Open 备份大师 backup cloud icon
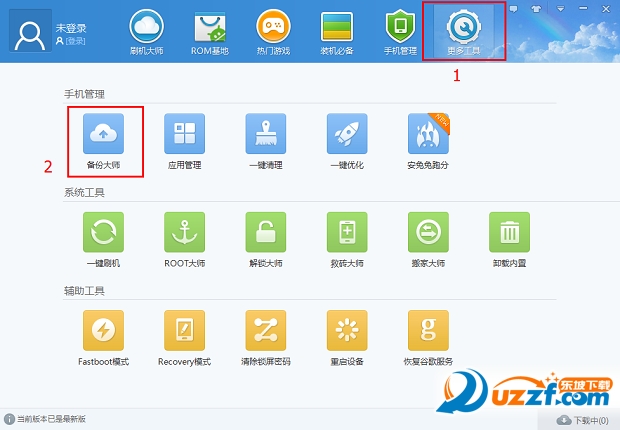 click(103, 133)
